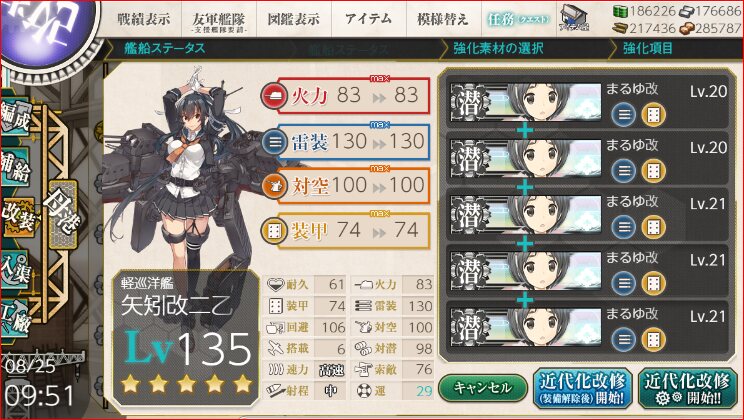Open the 図鑑表示 encyclopedia menu
This screenshot has width=744, height=420.
pos(294,19)
